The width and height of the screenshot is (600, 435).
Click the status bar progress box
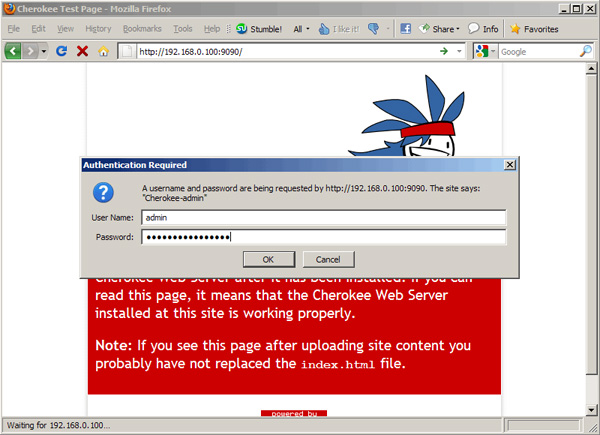point(543,425)
